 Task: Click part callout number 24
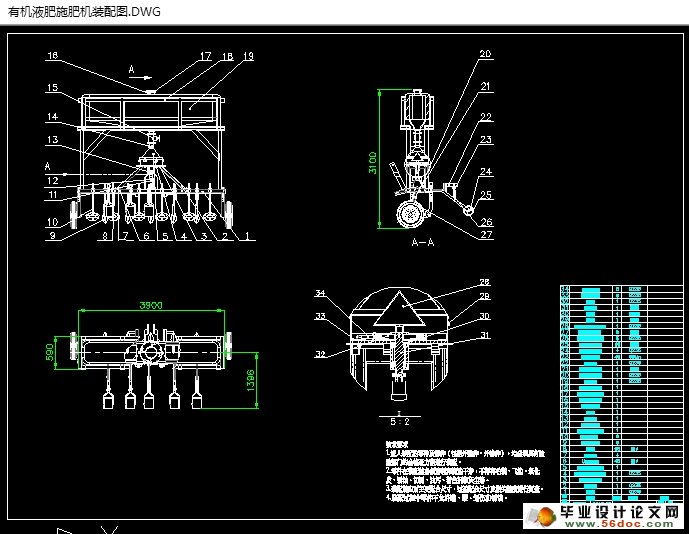pyautogui.click(x=485, y=172)
